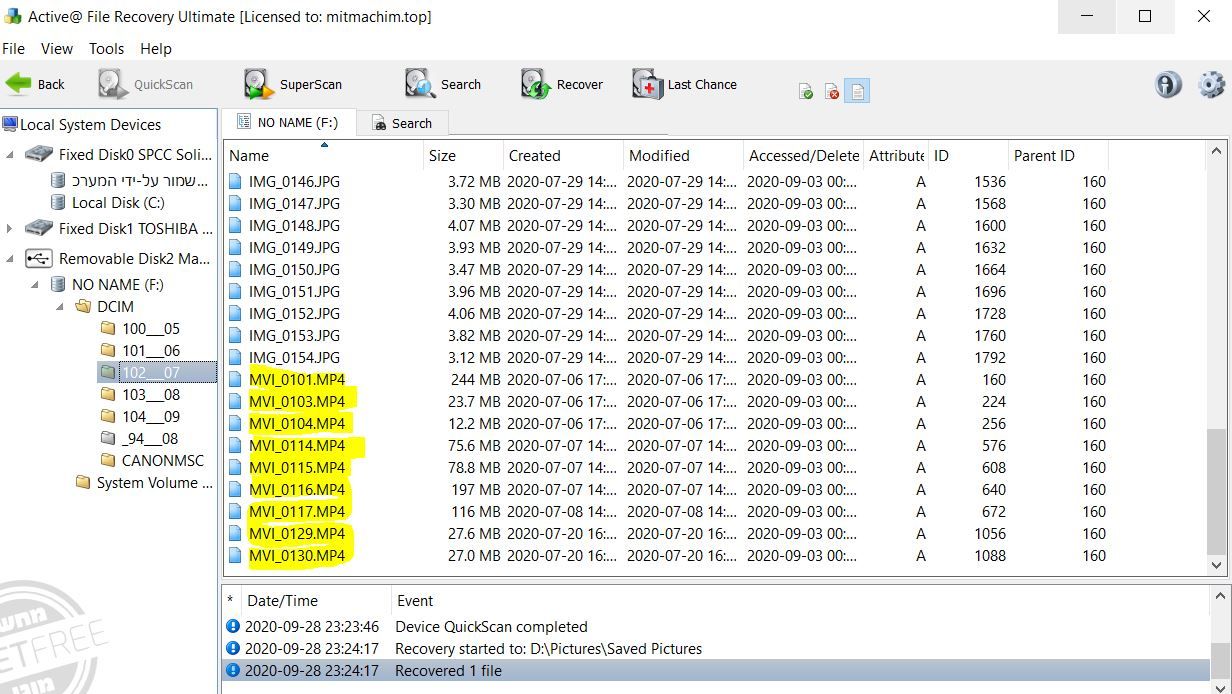1232x694 pixels.
Task: Click the green checkmark file filter icon
Action: point(806,92)
